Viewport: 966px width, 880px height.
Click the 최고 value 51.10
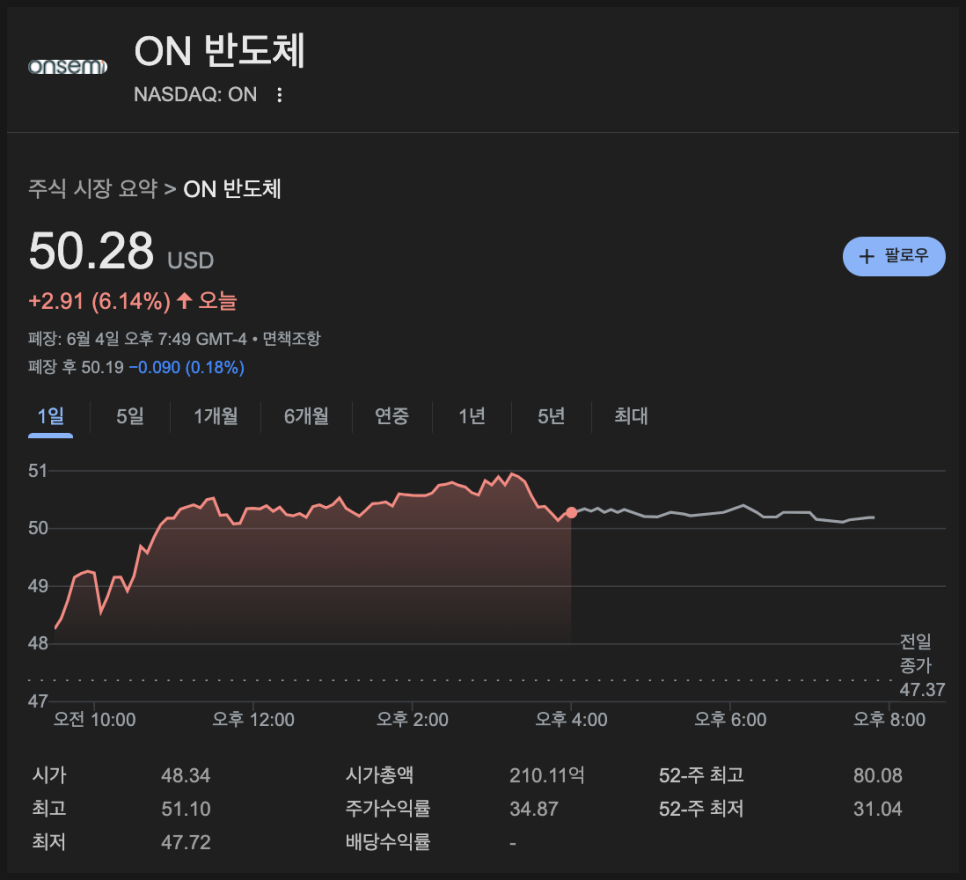[x=185, y=809]
